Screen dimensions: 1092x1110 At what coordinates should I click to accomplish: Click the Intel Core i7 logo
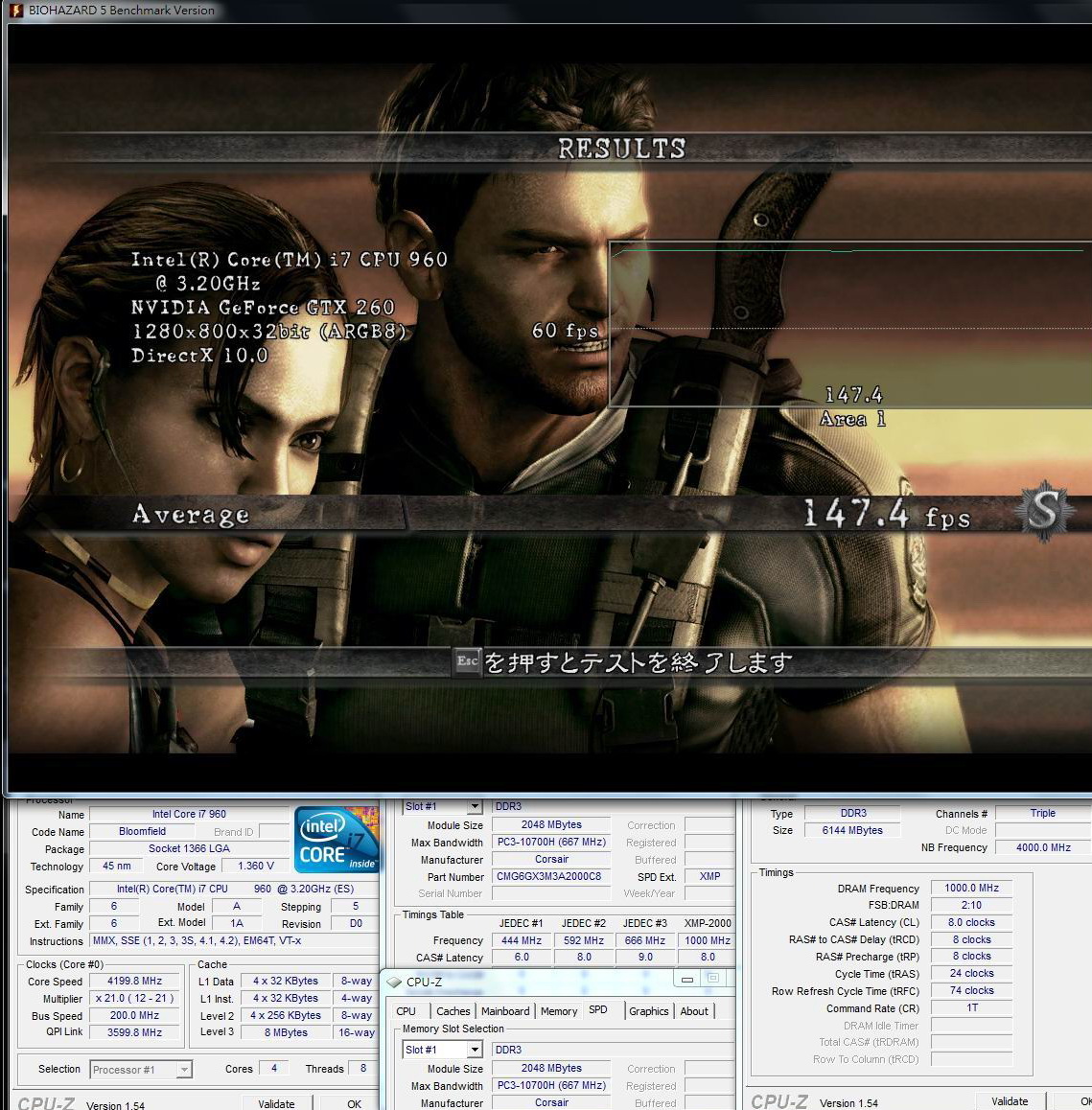[x=336, y=841]
